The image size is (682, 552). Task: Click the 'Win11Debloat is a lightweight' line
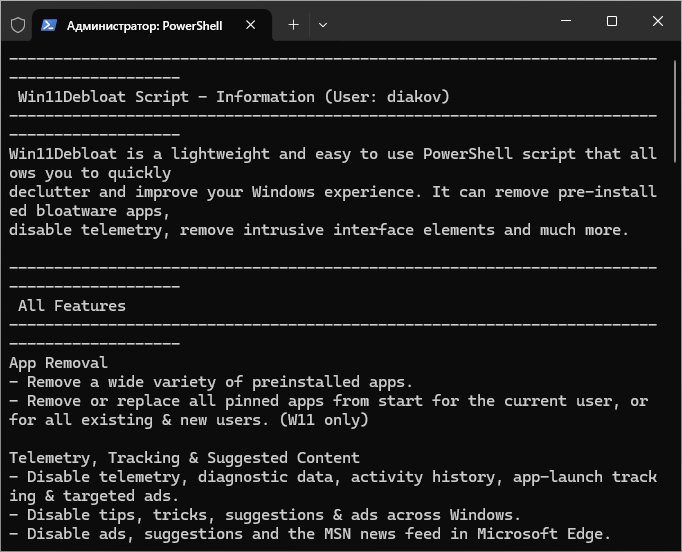click(333, 154)
